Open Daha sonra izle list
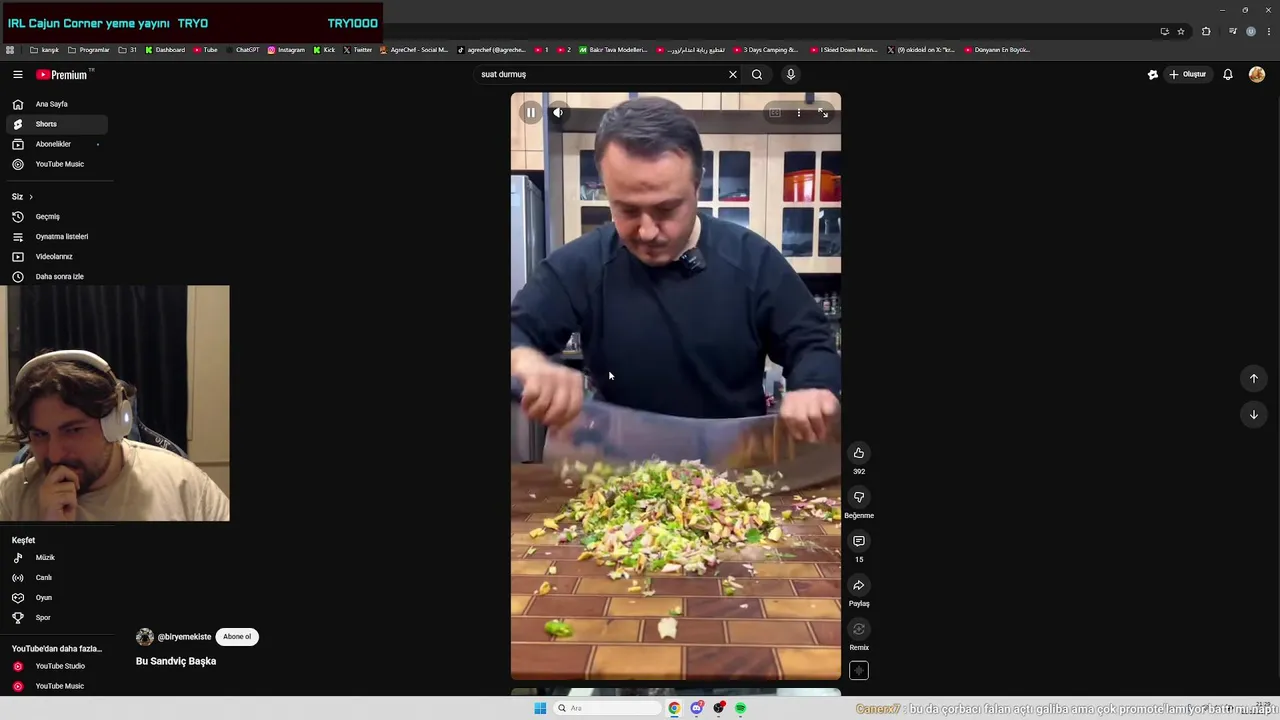This screenshot has width=1280, height=720. pyautogui.click(x=59, y=277)
